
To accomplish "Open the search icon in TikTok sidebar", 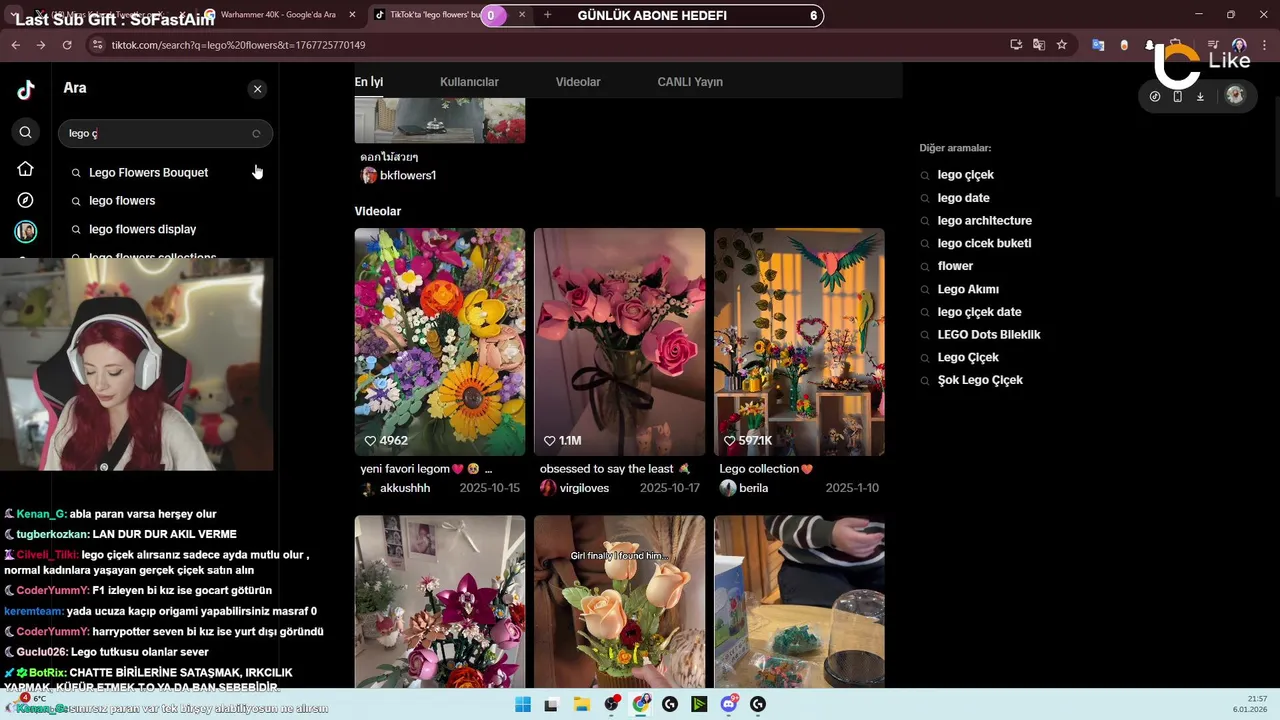I will (x=26, y=132).
